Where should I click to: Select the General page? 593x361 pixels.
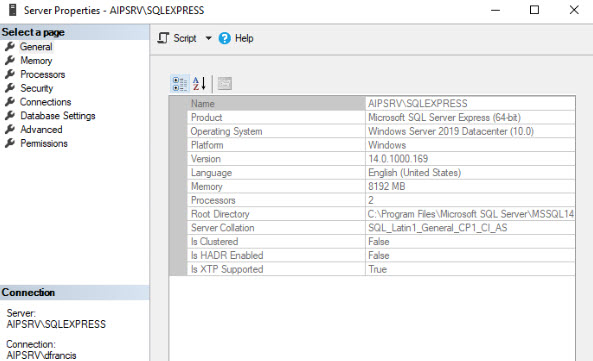pos(36,47)
